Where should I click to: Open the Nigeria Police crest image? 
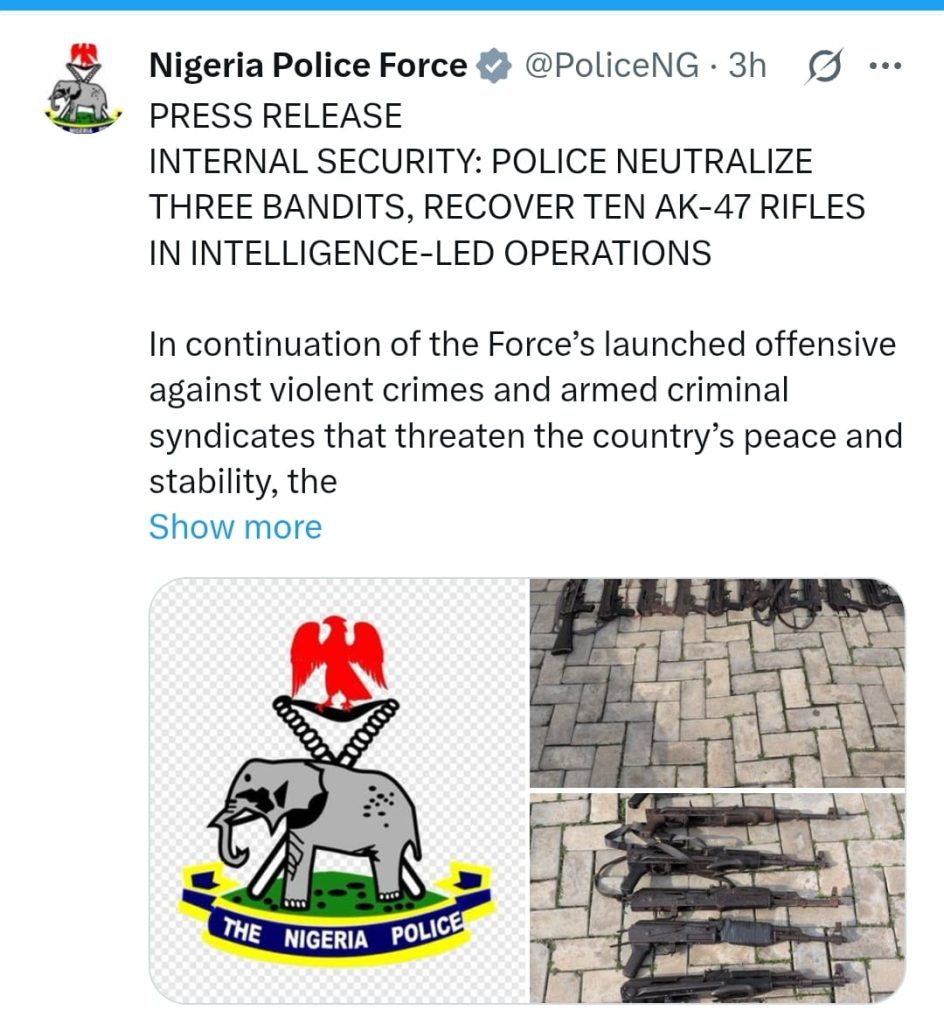point(338,790)
